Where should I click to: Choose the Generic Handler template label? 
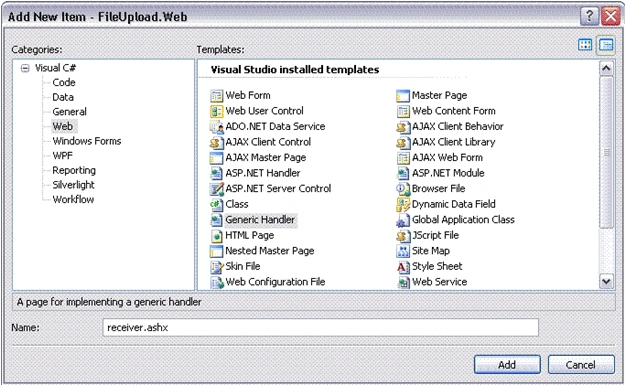(x=260, y=220)
